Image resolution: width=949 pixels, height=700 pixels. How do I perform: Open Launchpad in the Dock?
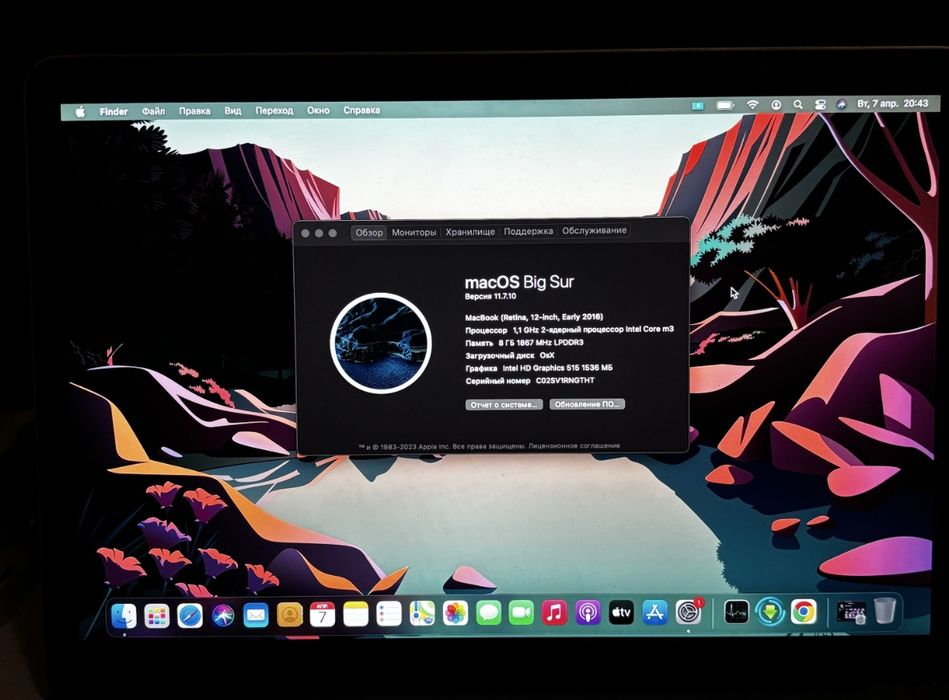157,616
